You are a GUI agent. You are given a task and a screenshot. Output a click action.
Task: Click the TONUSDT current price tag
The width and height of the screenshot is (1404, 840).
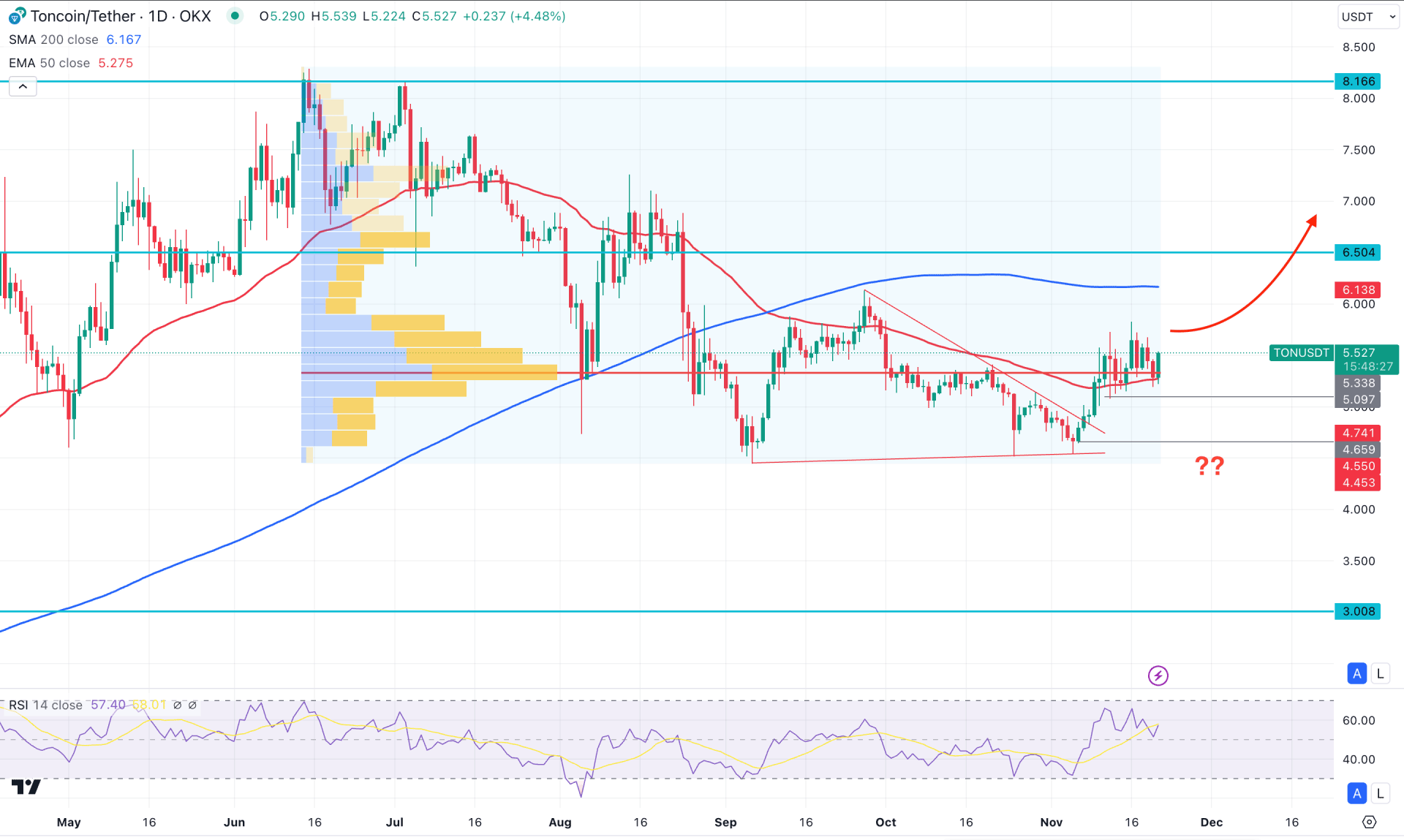coord(1301,352)
